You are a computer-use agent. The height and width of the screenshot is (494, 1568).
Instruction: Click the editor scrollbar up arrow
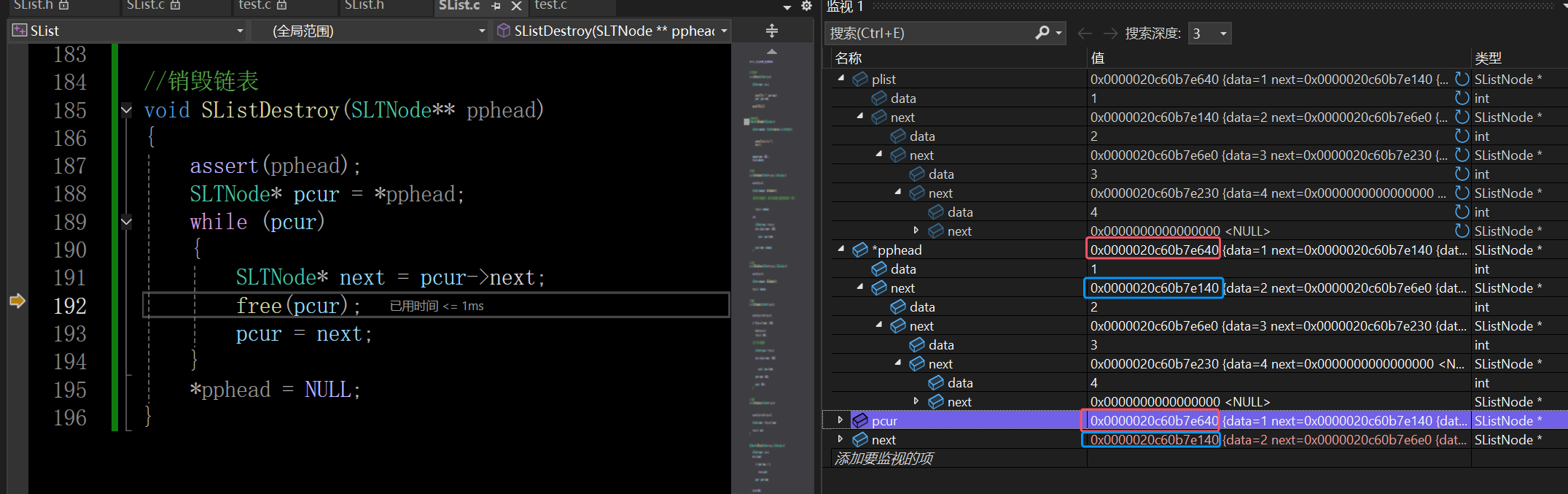(772, 52)
